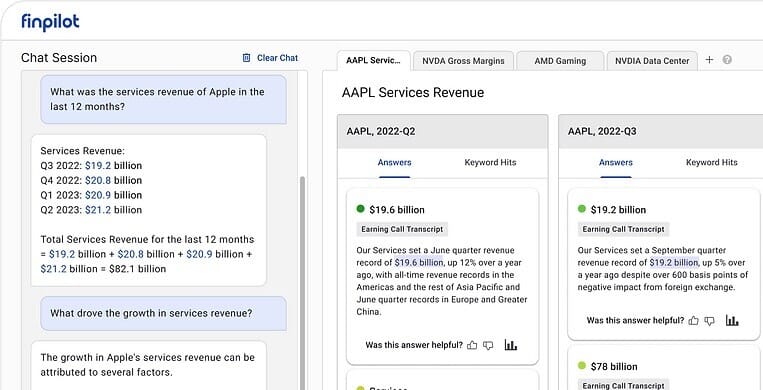Thumbs down the $19.6 billion answer
This screenshot has height=390, width=763.
pyautogui.click(x=488, y=345)
